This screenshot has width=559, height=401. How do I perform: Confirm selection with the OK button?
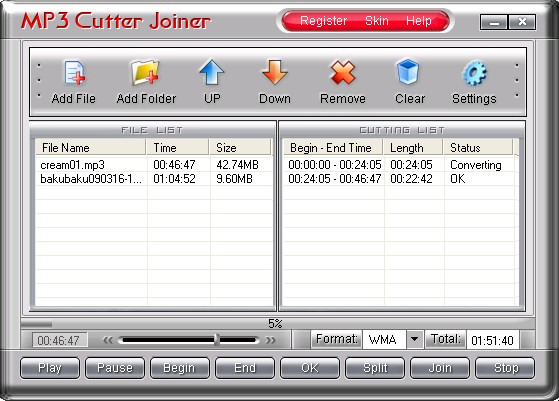[309, 368]
